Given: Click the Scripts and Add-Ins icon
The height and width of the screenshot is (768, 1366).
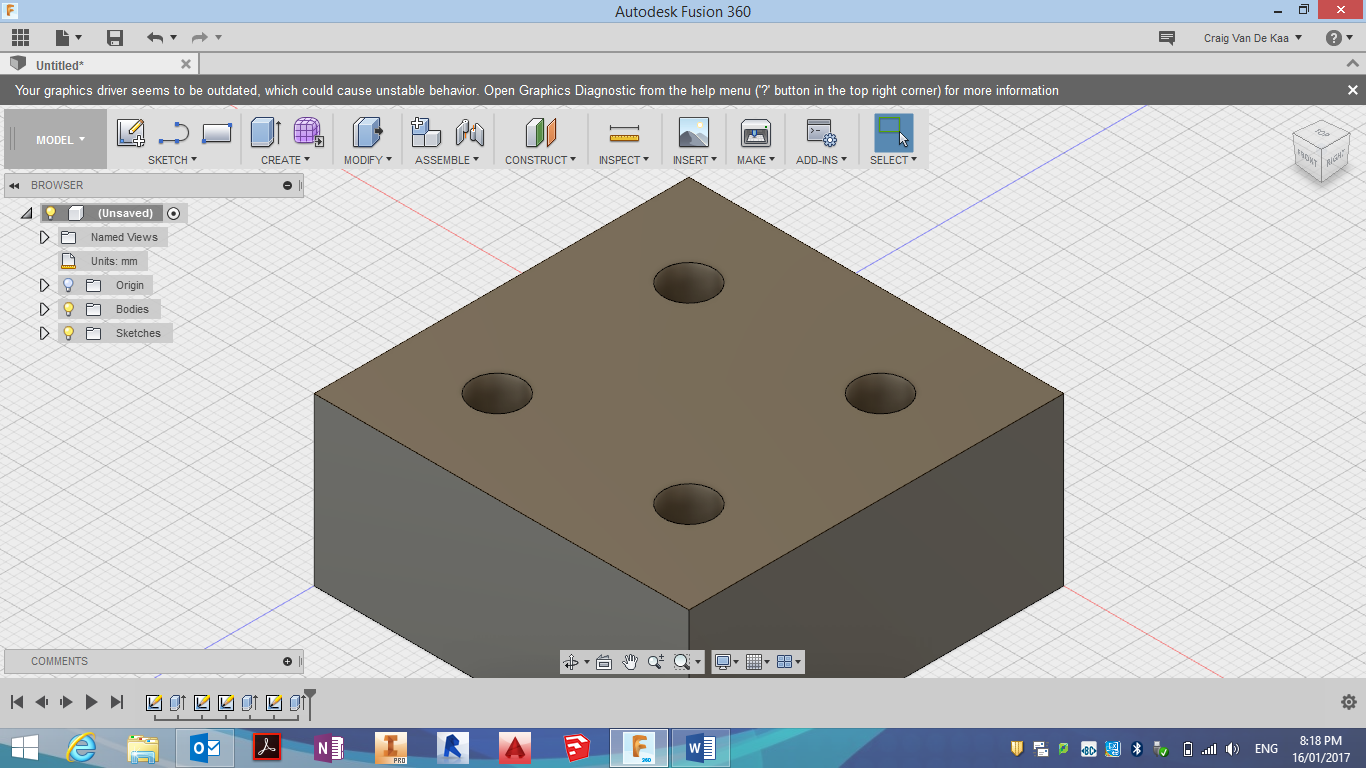Looking at the screenshot, I should coord(822,133).
